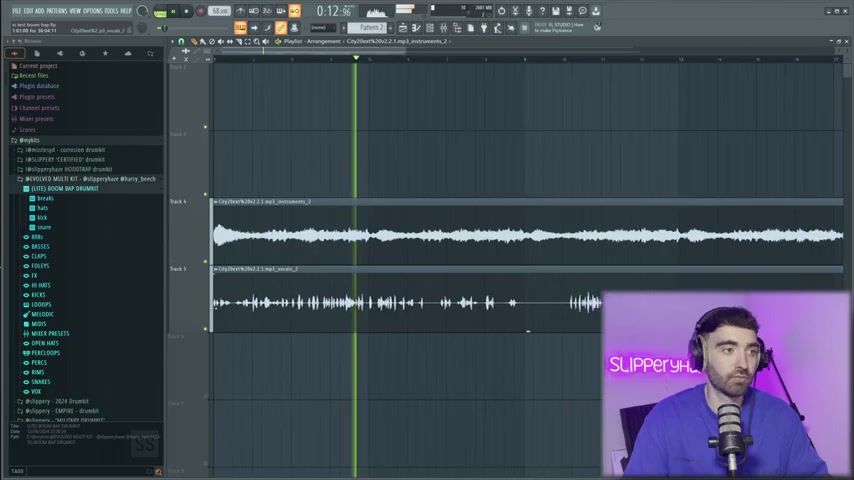This screenshot has width=854, height=480.
Task: Start one-click recording with microphone icon
Action: tap(529, 11)
